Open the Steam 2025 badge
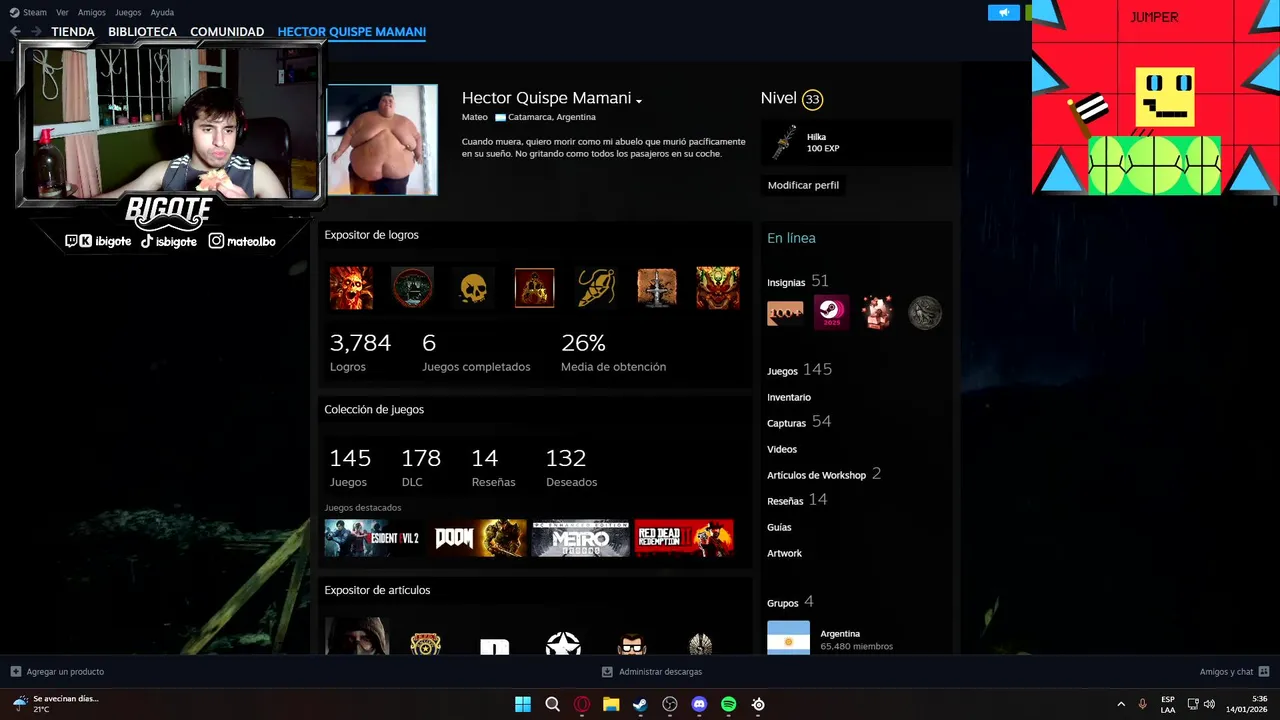This screenshot has height=720, width=1280. point(831,313)
